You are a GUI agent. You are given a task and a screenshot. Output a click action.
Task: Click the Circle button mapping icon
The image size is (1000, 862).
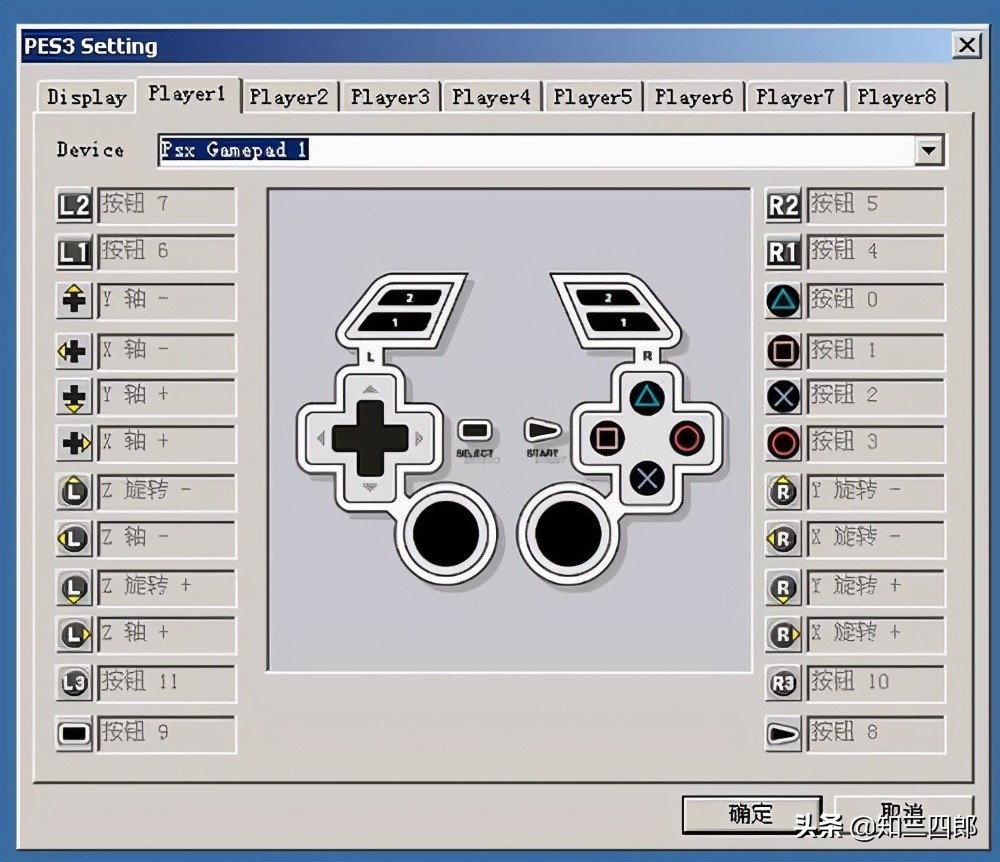pos(783,443)
